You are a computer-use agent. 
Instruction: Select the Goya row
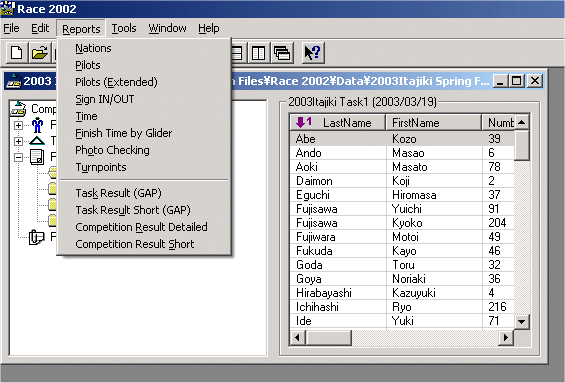[x=402, y=279]
